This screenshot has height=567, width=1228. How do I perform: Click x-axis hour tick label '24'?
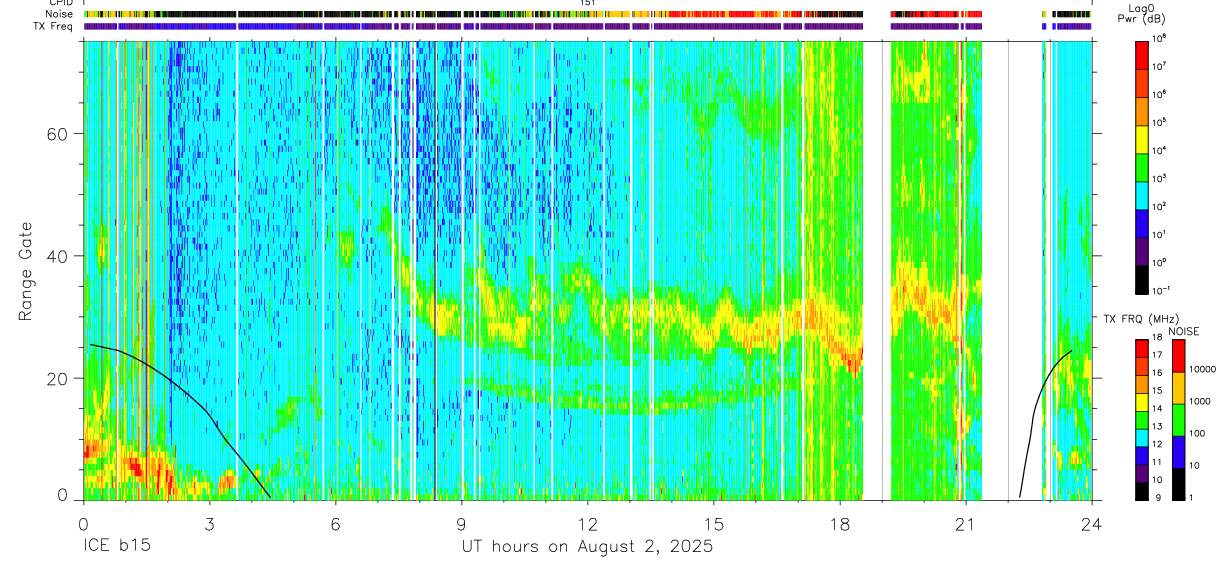(x=1091, y=523)
